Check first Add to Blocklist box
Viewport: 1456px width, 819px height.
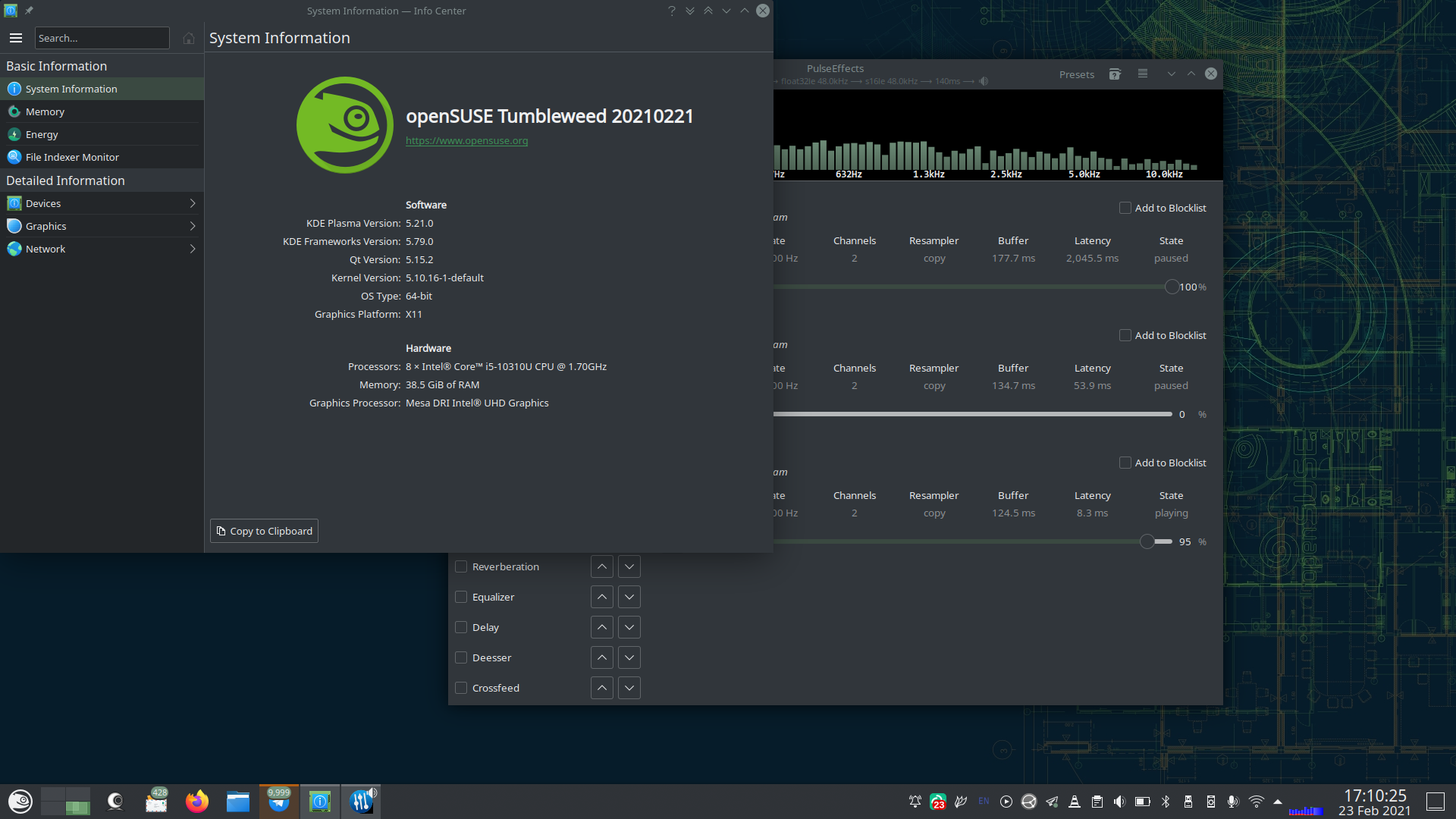pos(1125,208)
